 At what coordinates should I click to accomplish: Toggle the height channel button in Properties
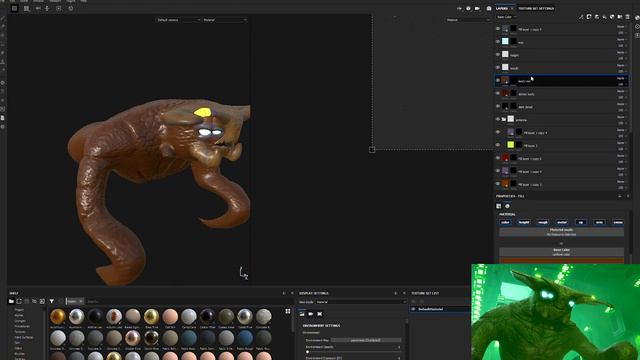(x=524, y=222)
